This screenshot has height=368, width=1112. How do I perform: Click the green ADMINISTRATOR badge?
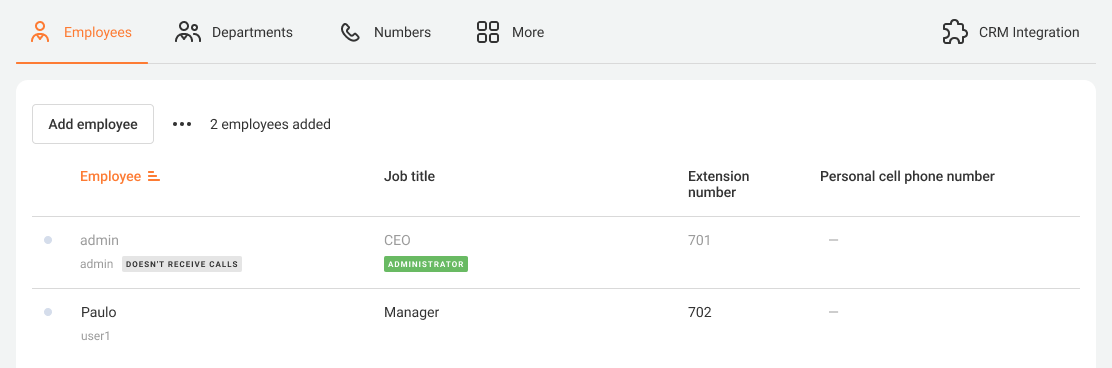(426, 264)
